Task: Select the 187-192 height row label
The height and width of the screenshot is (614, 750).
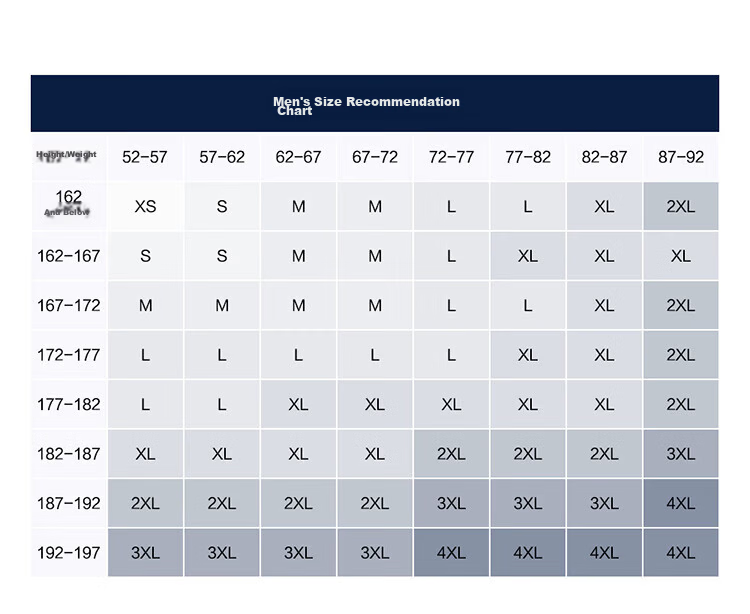Action: point(69,504)
